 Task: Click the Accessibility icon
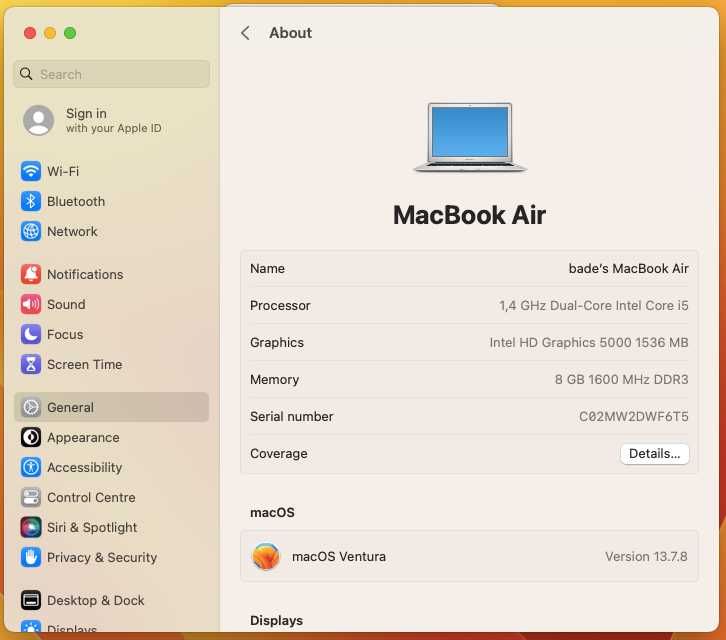31,467
